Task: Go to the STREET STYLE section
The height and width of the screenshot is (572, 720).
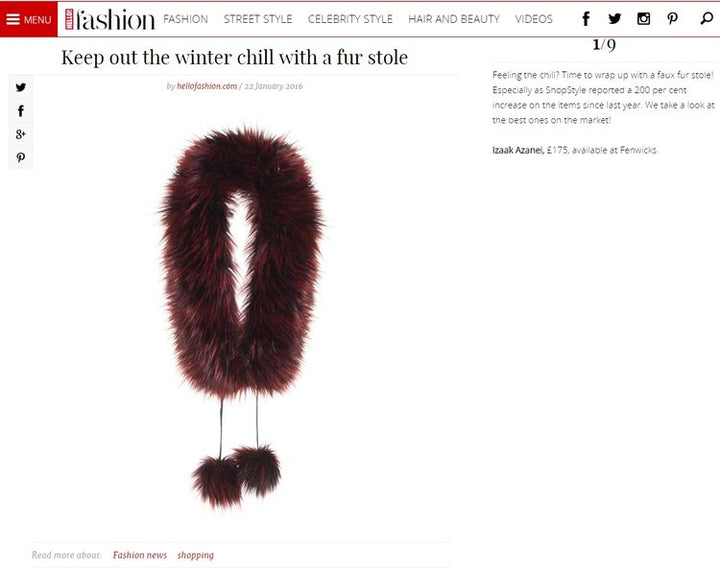Action: click(258, 19)
